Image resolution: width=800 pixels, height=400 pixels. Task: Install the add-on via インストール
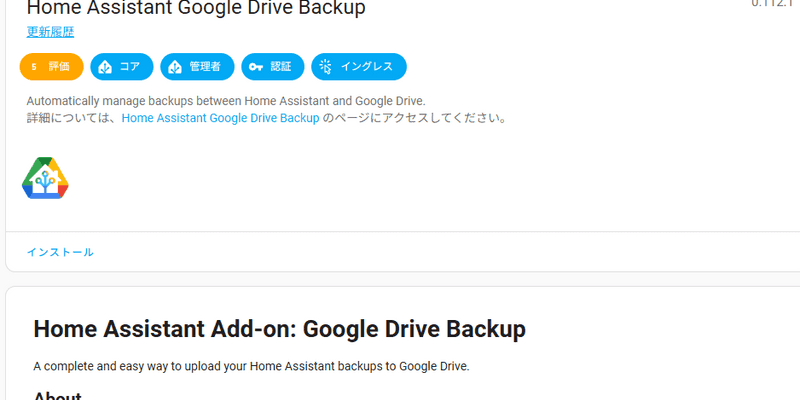(60, 252)
